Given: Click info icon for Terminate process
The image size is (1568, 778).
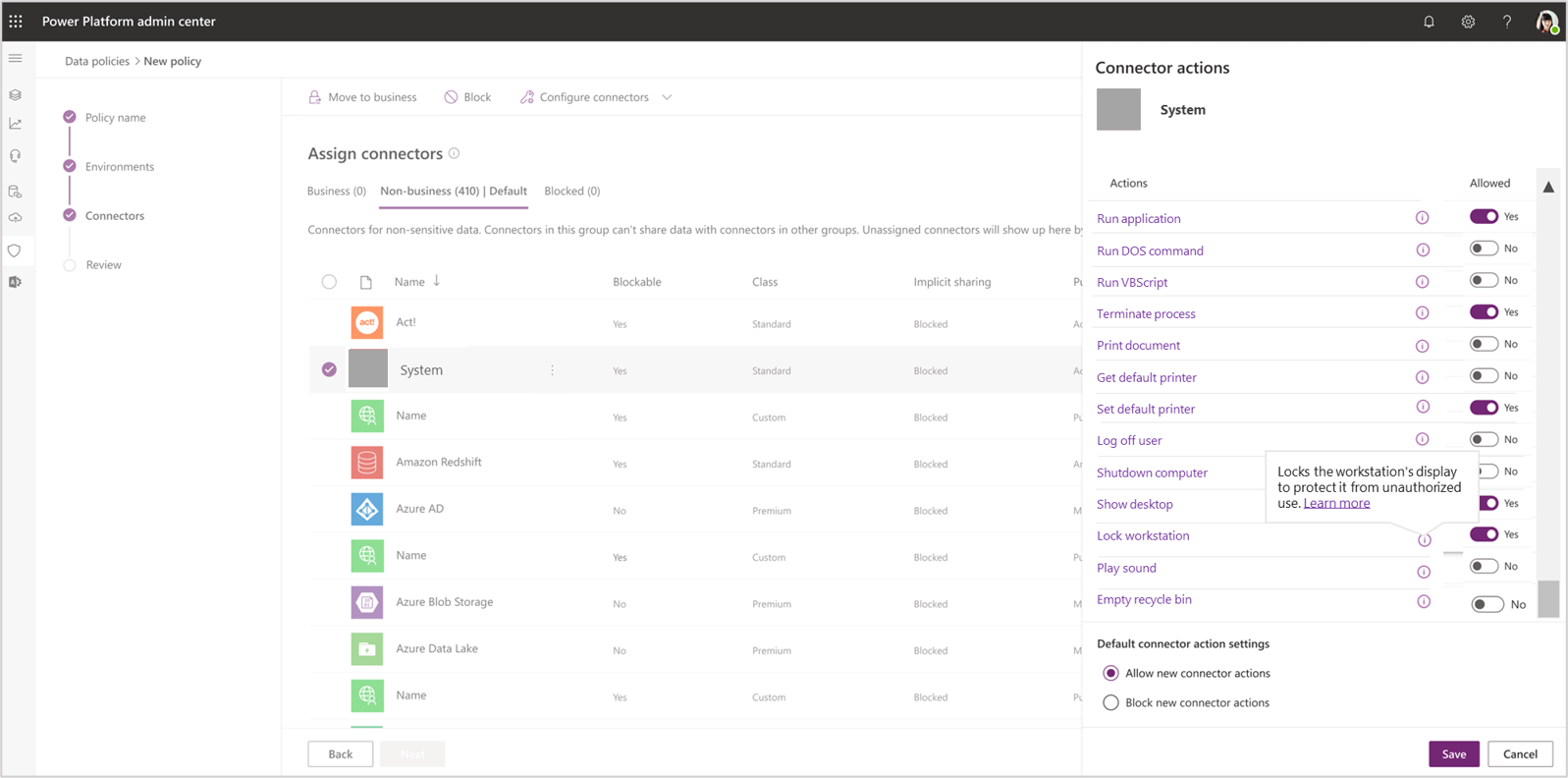Looking at the screenshot, I should [1422, 313].
